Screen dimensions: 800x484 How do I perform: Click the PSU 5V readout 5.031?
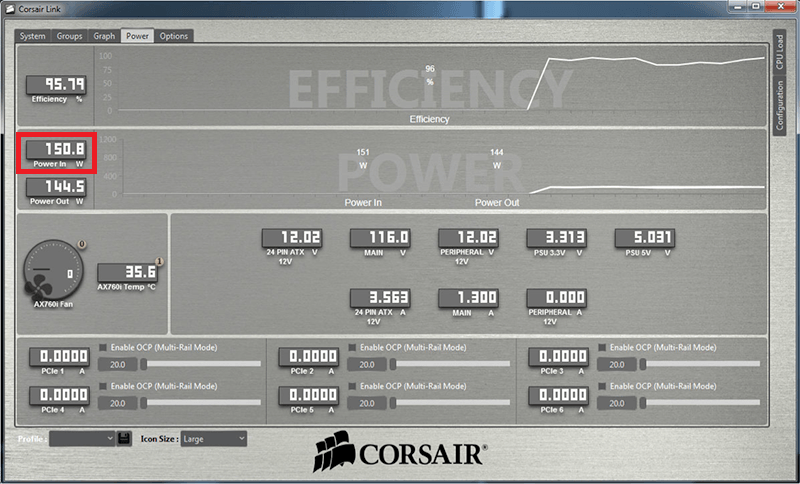click(x=645, y=238)
